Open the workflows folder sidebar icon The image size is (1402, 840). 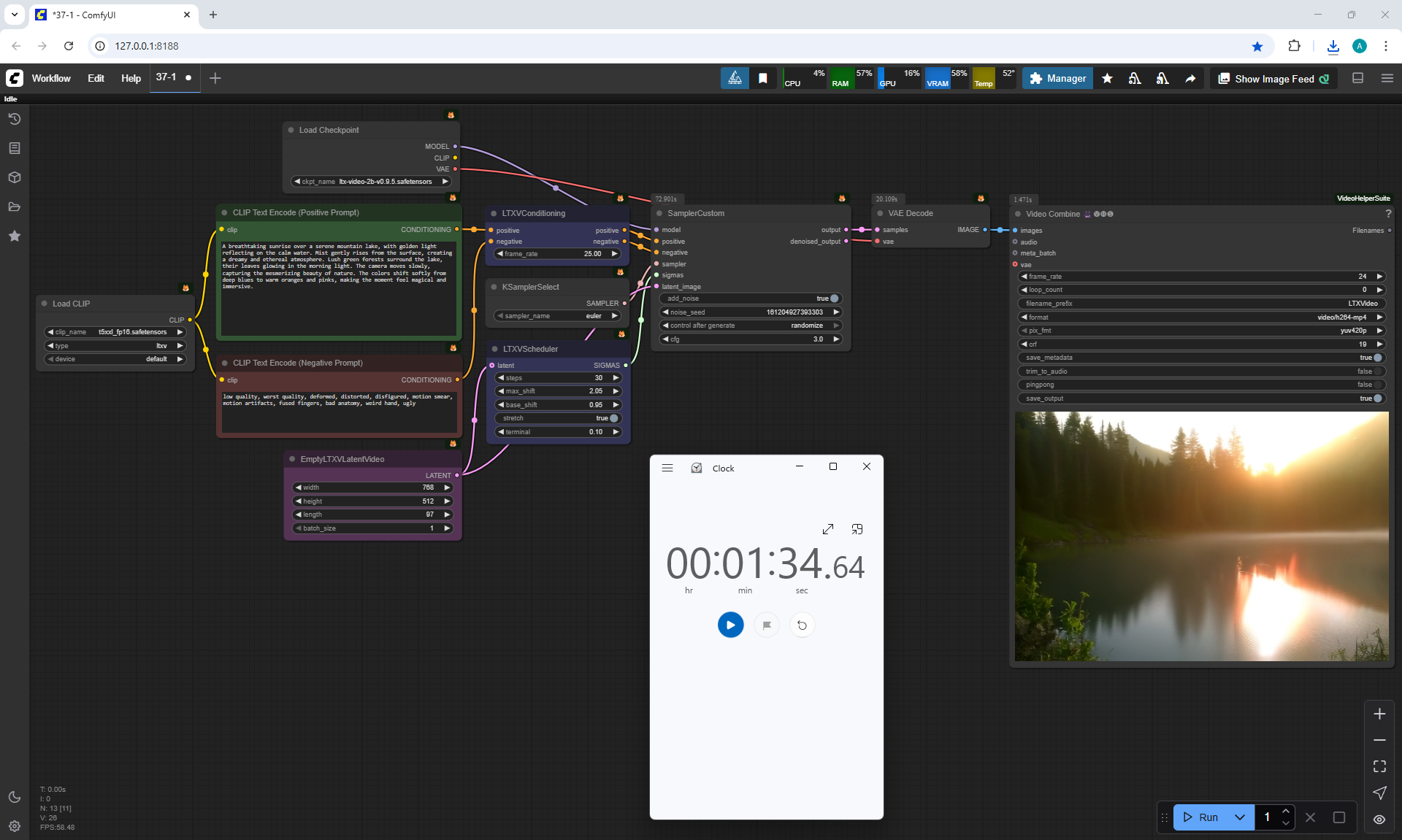pos(15,207)
